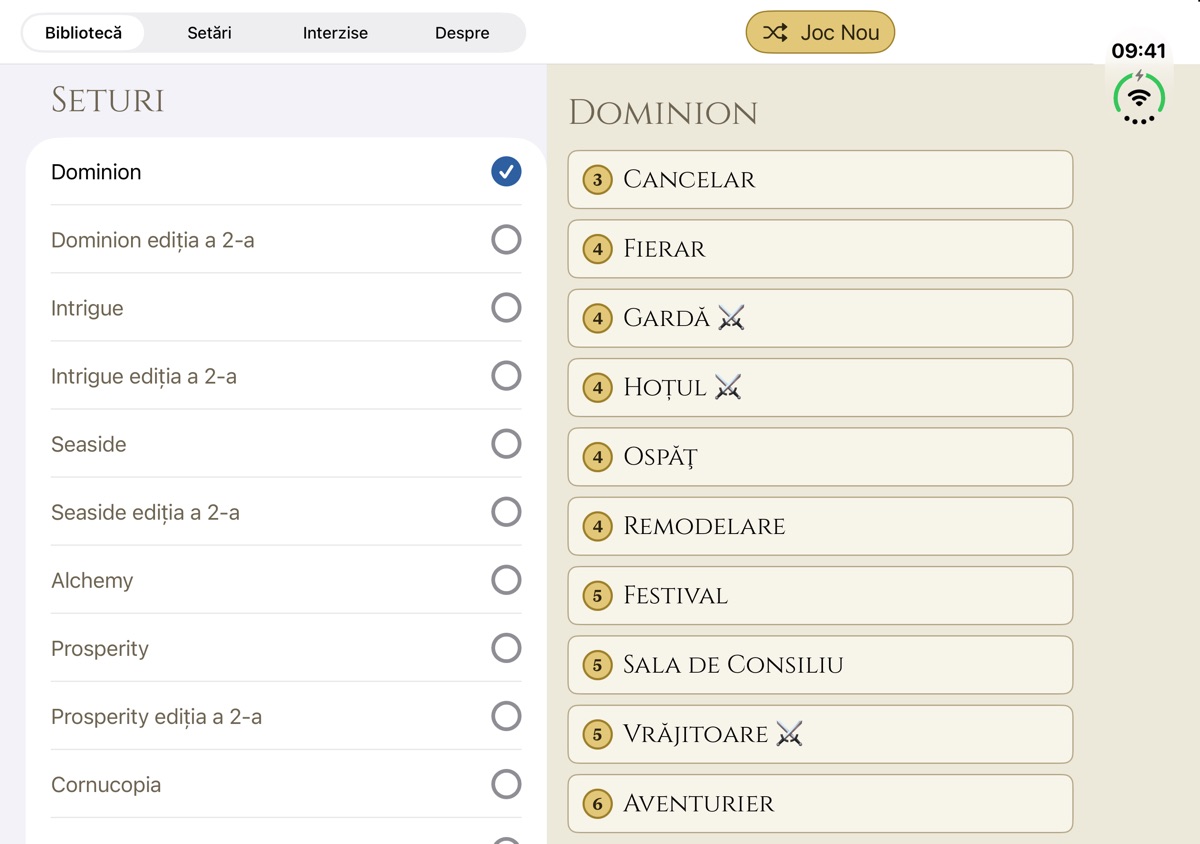This screenshot has width=1200, height=844.
Task: Click the 'Cornucopia' set name
Action: pos(106,785)
